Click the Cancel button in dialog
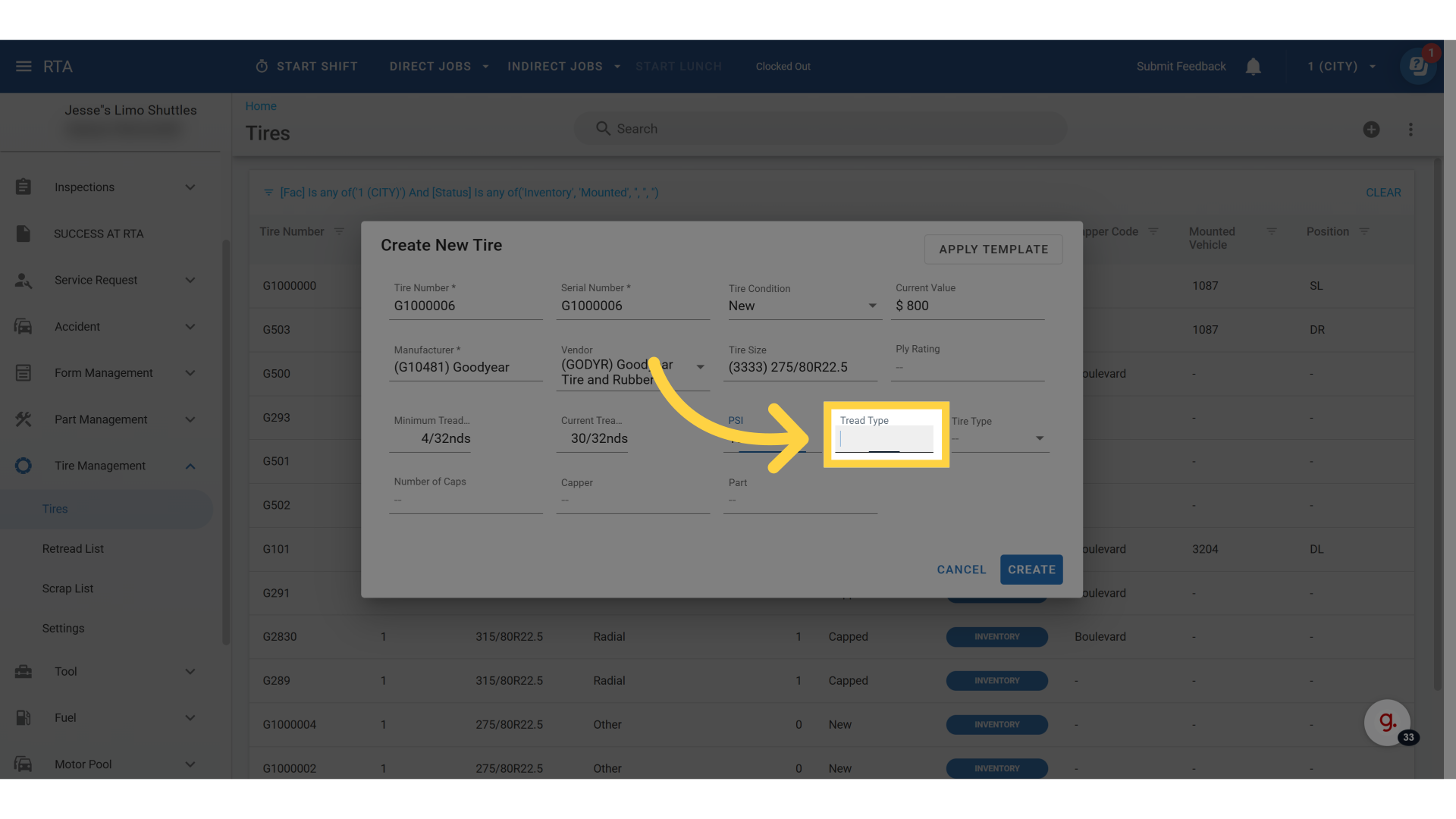1456x819 pixels. click(x=961, y=570)
